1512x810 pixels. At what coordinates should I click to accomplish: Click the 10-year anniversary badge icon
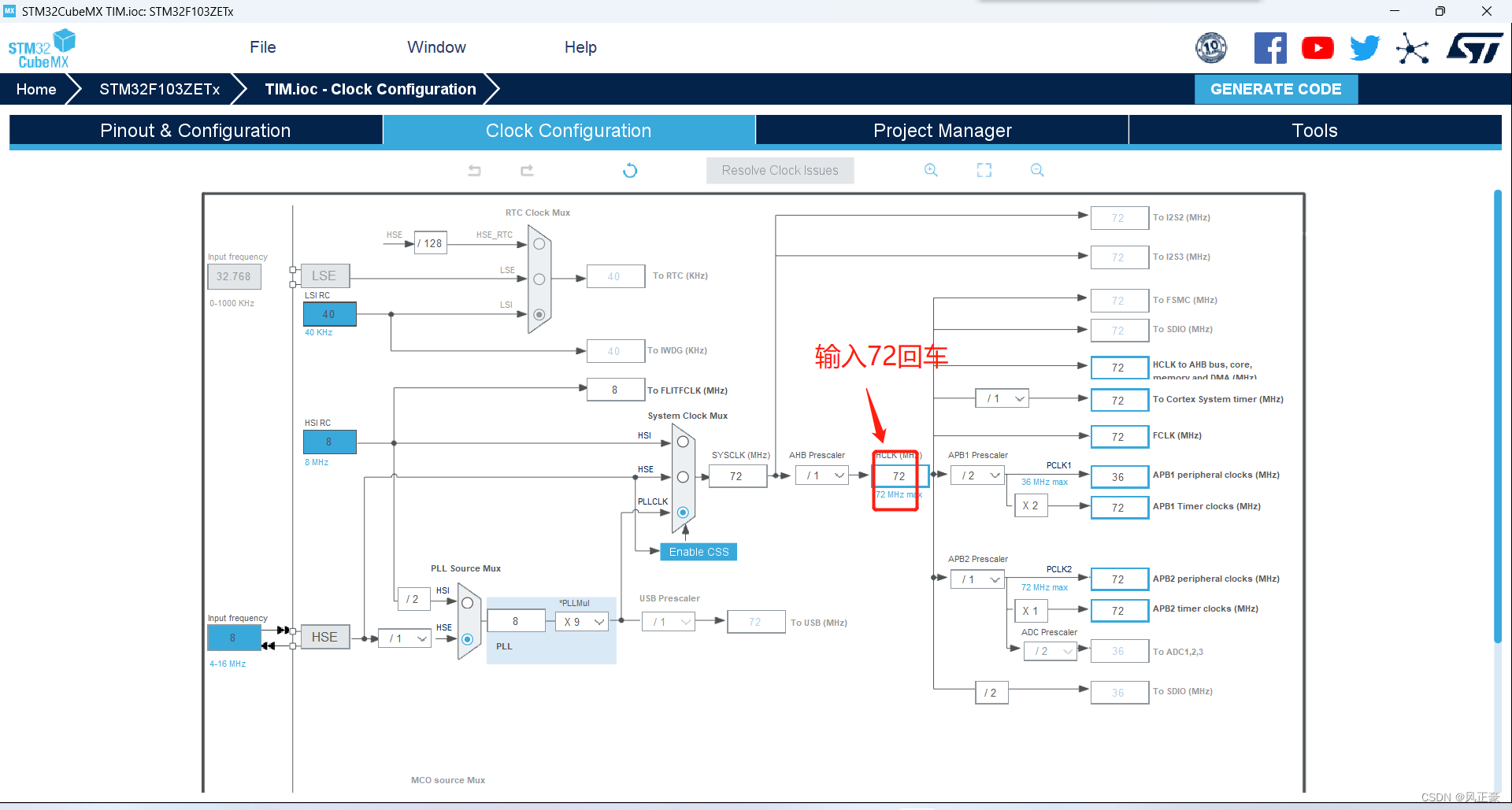(x=1211, y=48)
